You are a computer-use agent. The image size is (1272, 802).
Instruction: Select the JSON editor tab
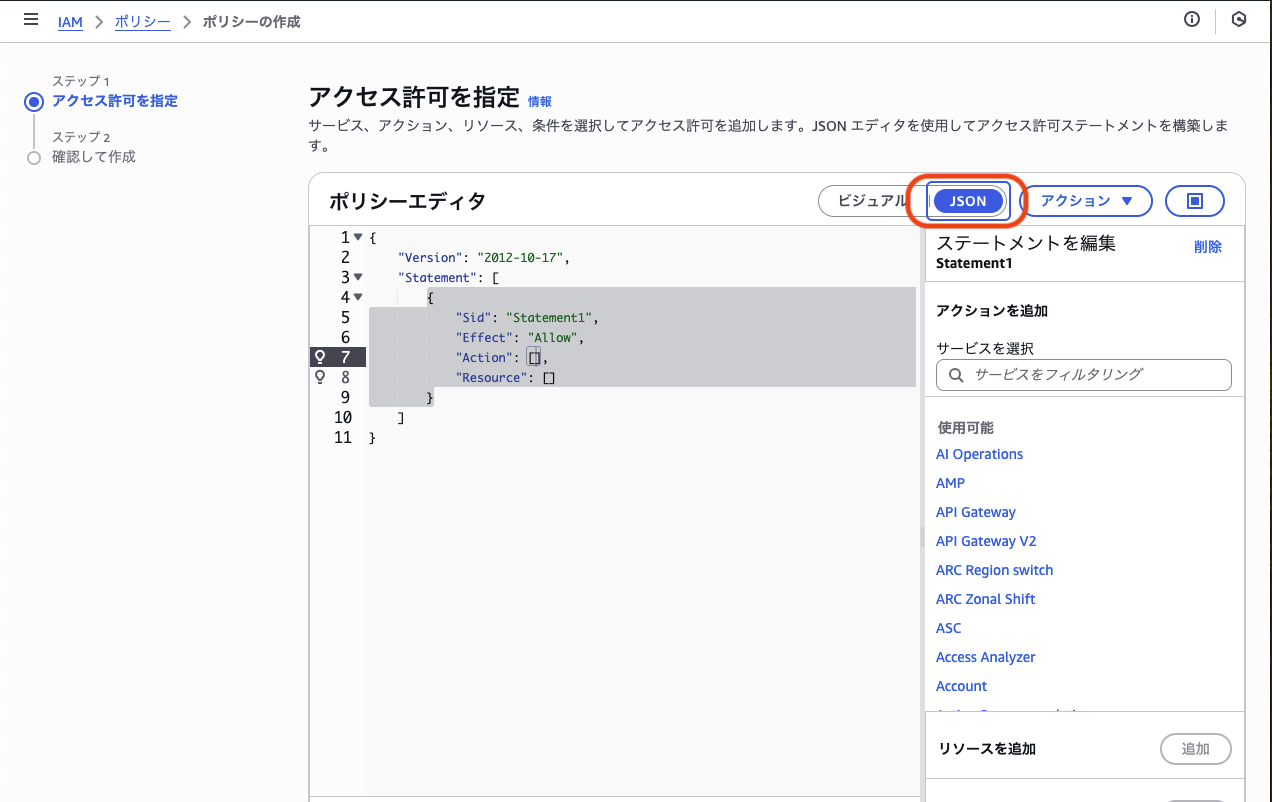coord(966,201)
